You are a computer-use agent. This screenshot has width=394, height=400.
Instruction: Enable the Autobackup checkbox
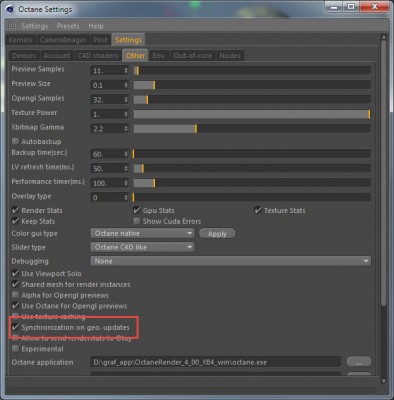pos(15,141)
